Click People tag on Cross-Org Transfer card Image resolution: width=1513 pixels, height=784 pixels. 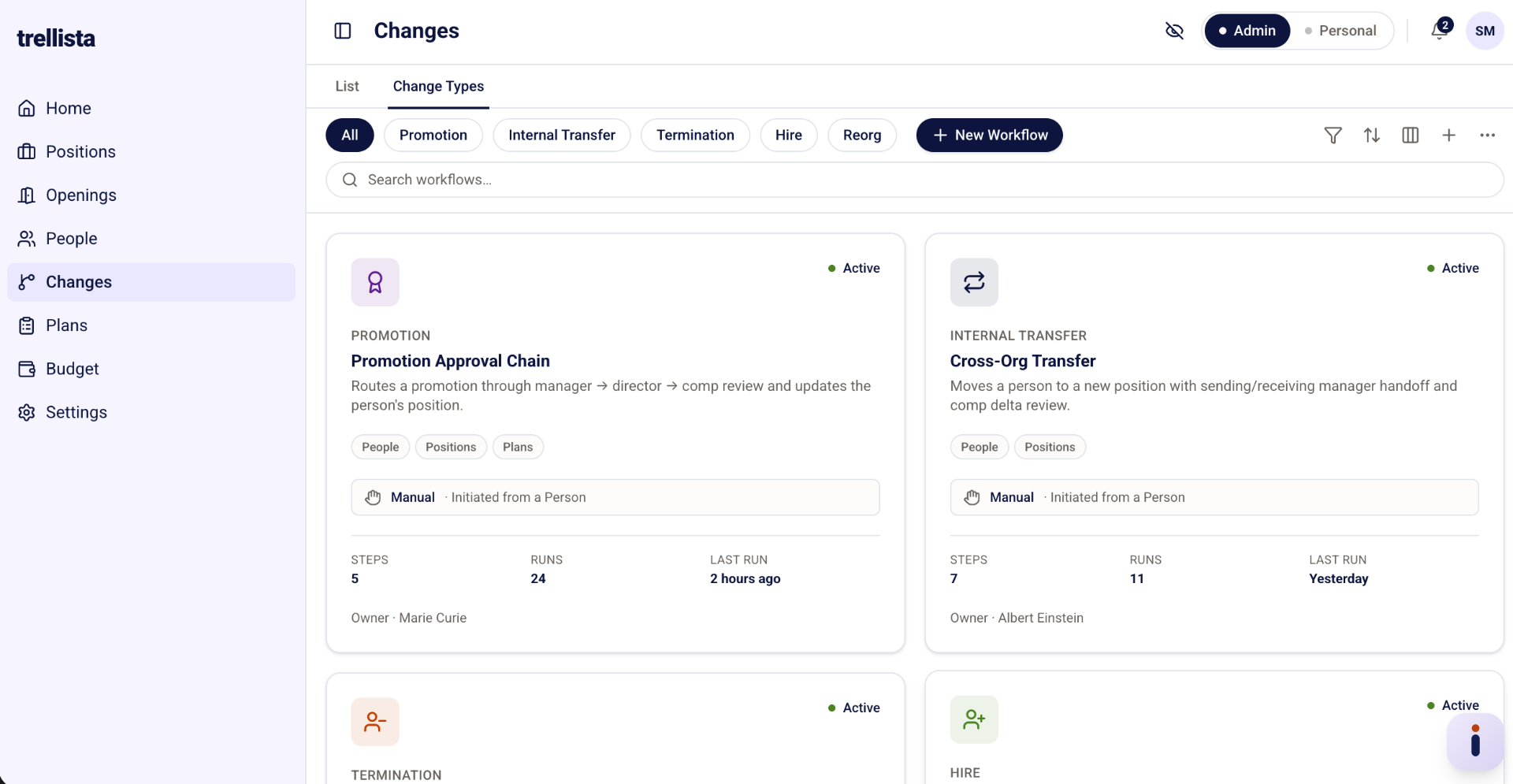pyautogui.click(x=980, y=447)
